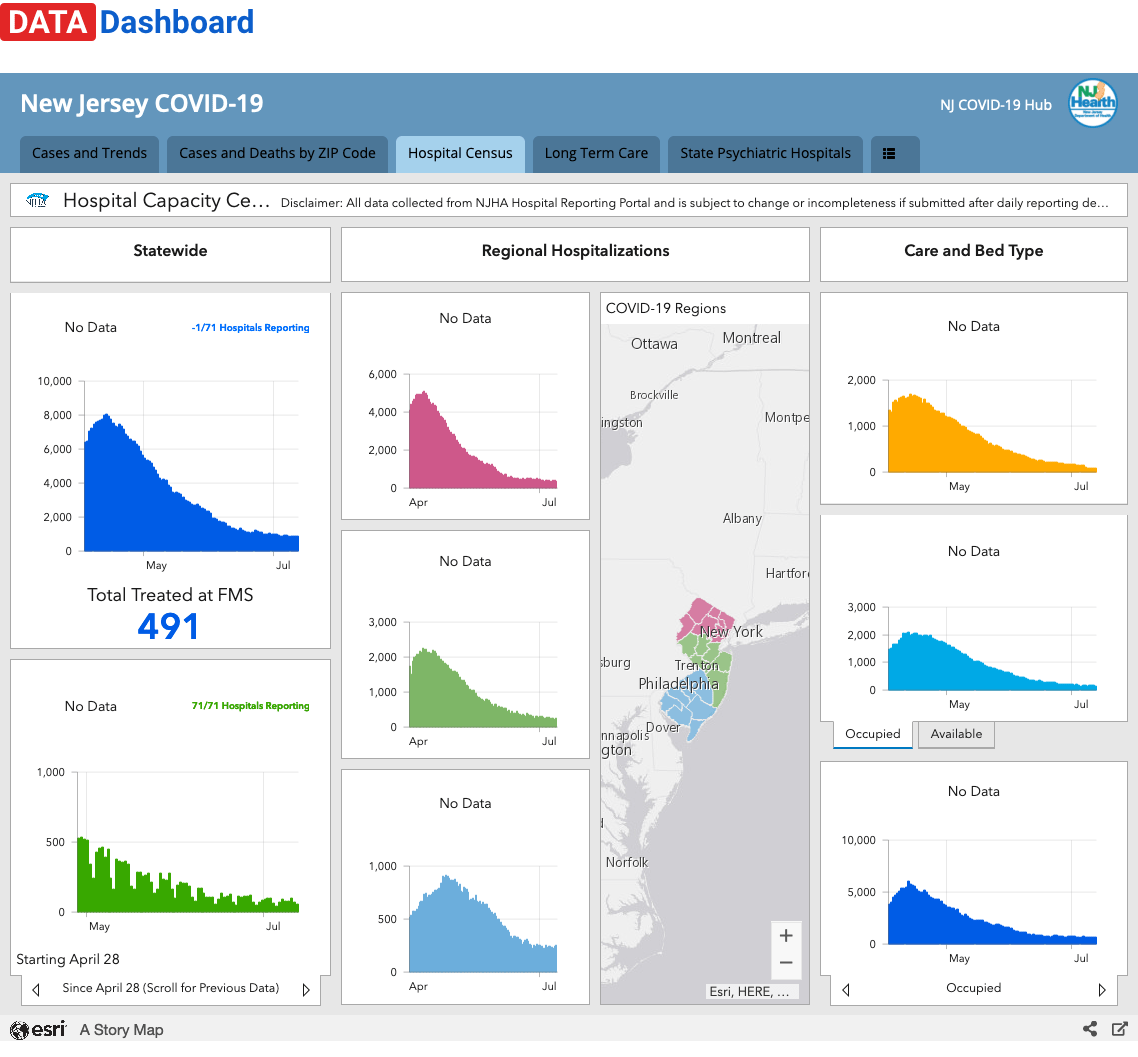Click the hospital capacity census header icon

pyautogui.click(x=37, y=200)
